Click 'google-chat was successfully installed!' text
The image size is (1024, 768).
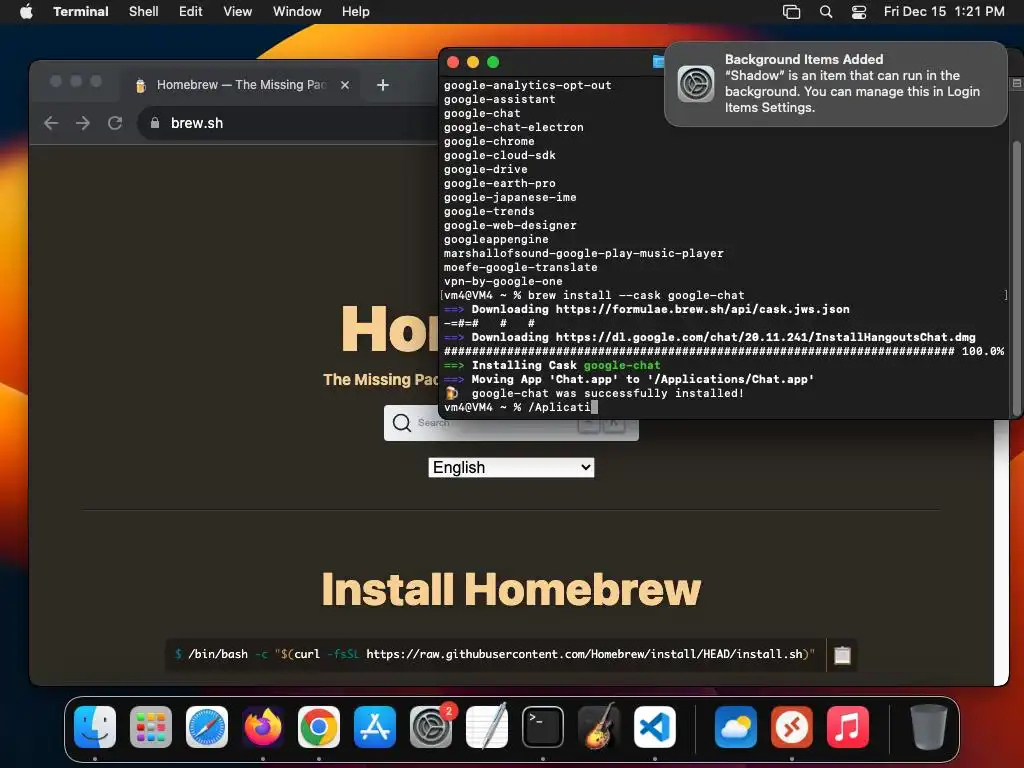tap(608, 393)
